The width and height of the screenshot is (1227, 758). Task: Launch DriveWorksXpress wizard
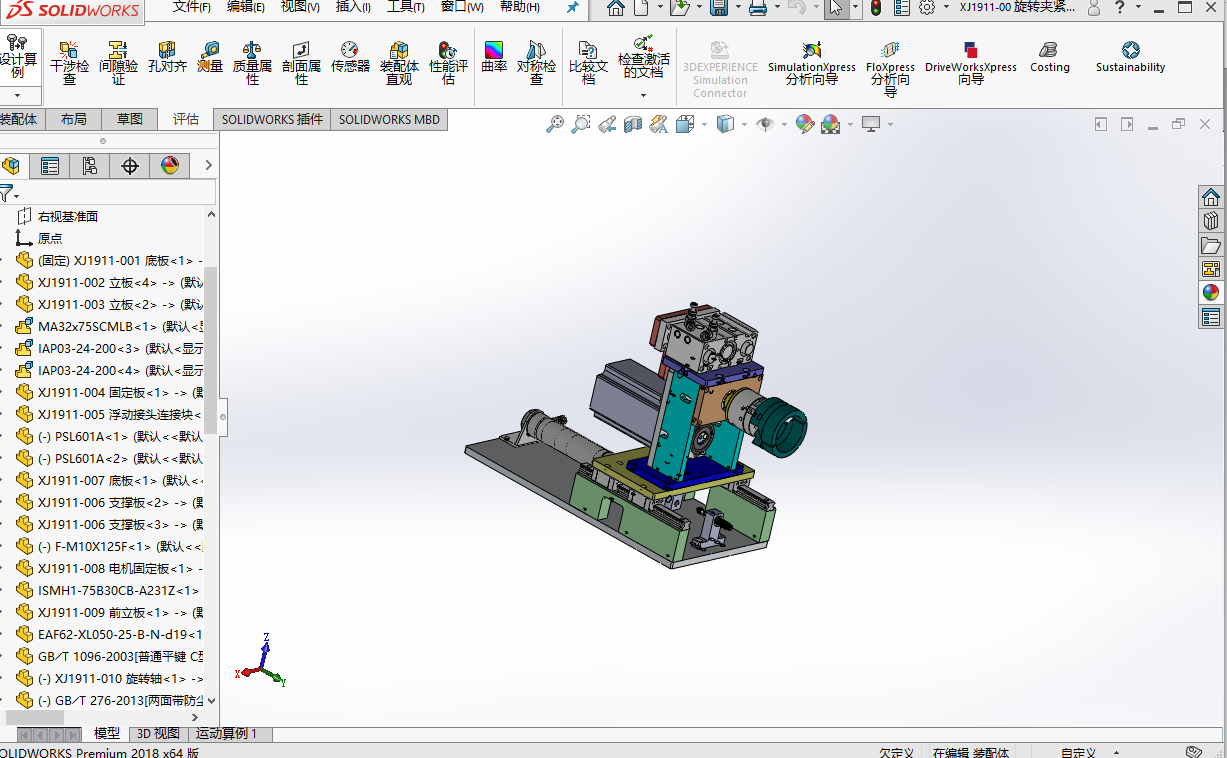click(x=970, y=63)
